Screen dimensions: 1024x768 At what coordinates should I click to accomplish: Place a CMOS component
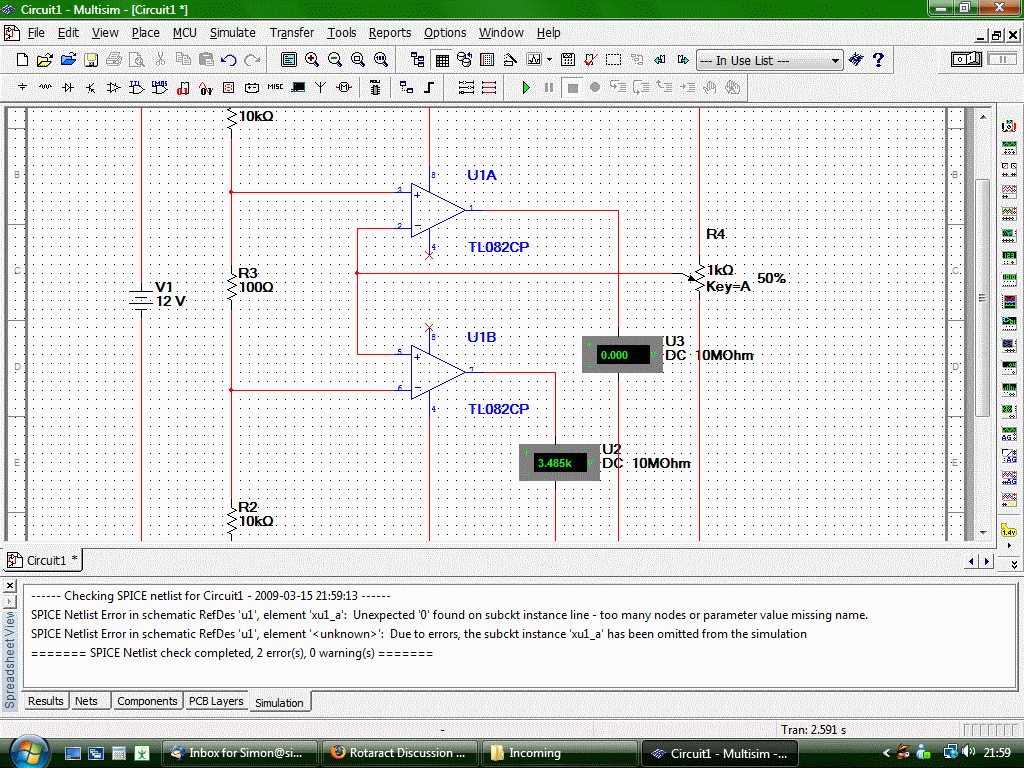click(159, 87)
